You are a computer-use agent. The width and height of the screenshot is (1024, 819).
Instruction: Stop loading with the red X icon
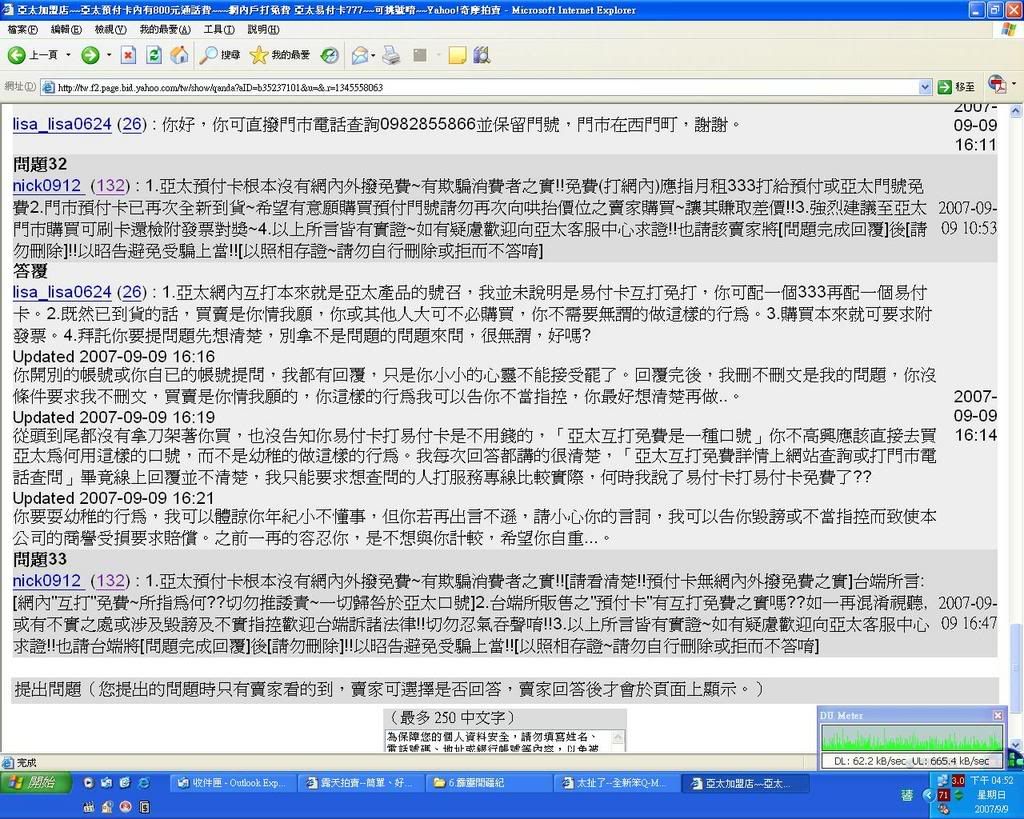128,56
